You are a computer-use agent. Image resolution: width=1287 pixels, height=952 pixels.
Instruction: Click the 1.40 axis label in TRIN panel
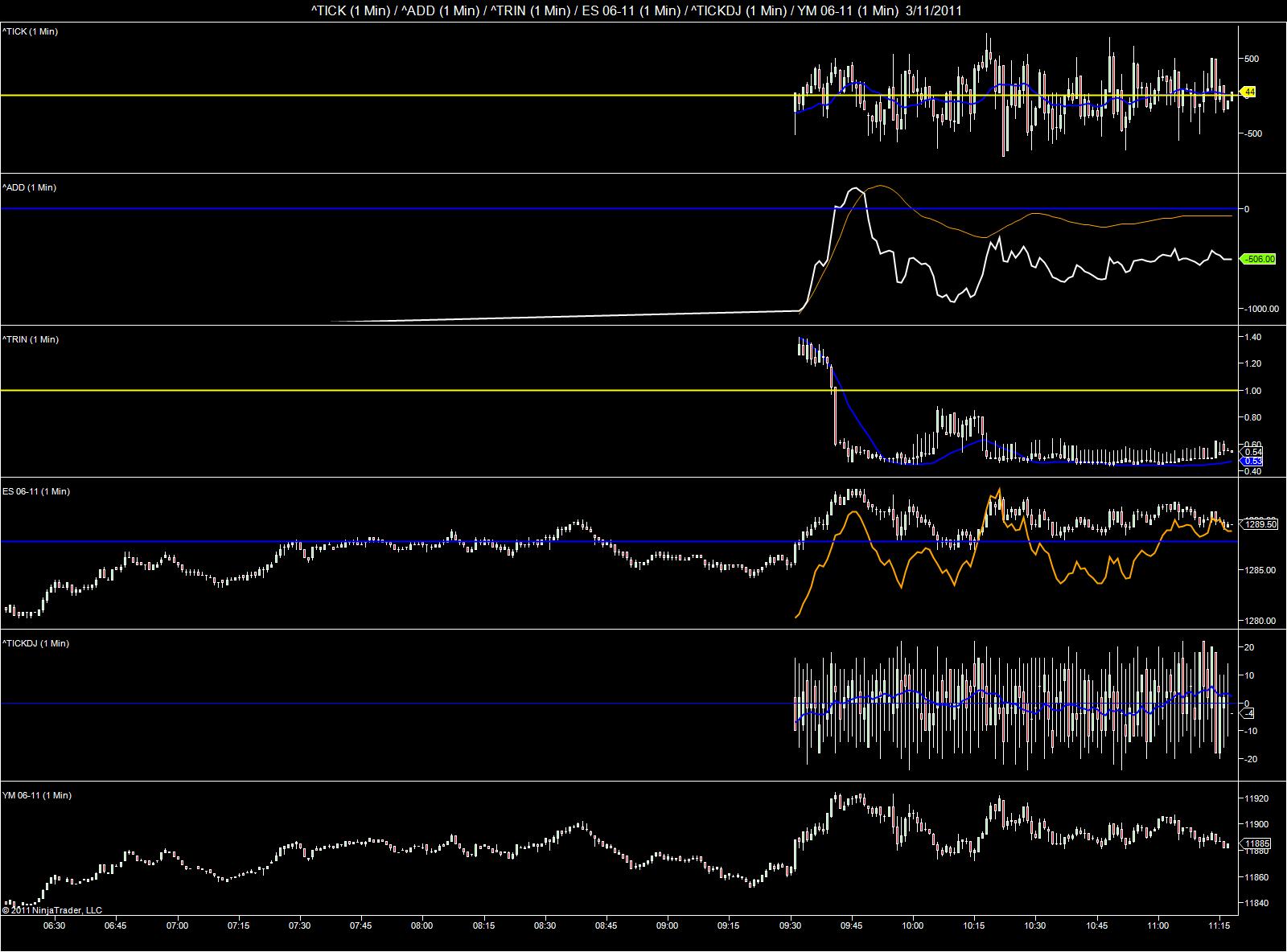1255,337
